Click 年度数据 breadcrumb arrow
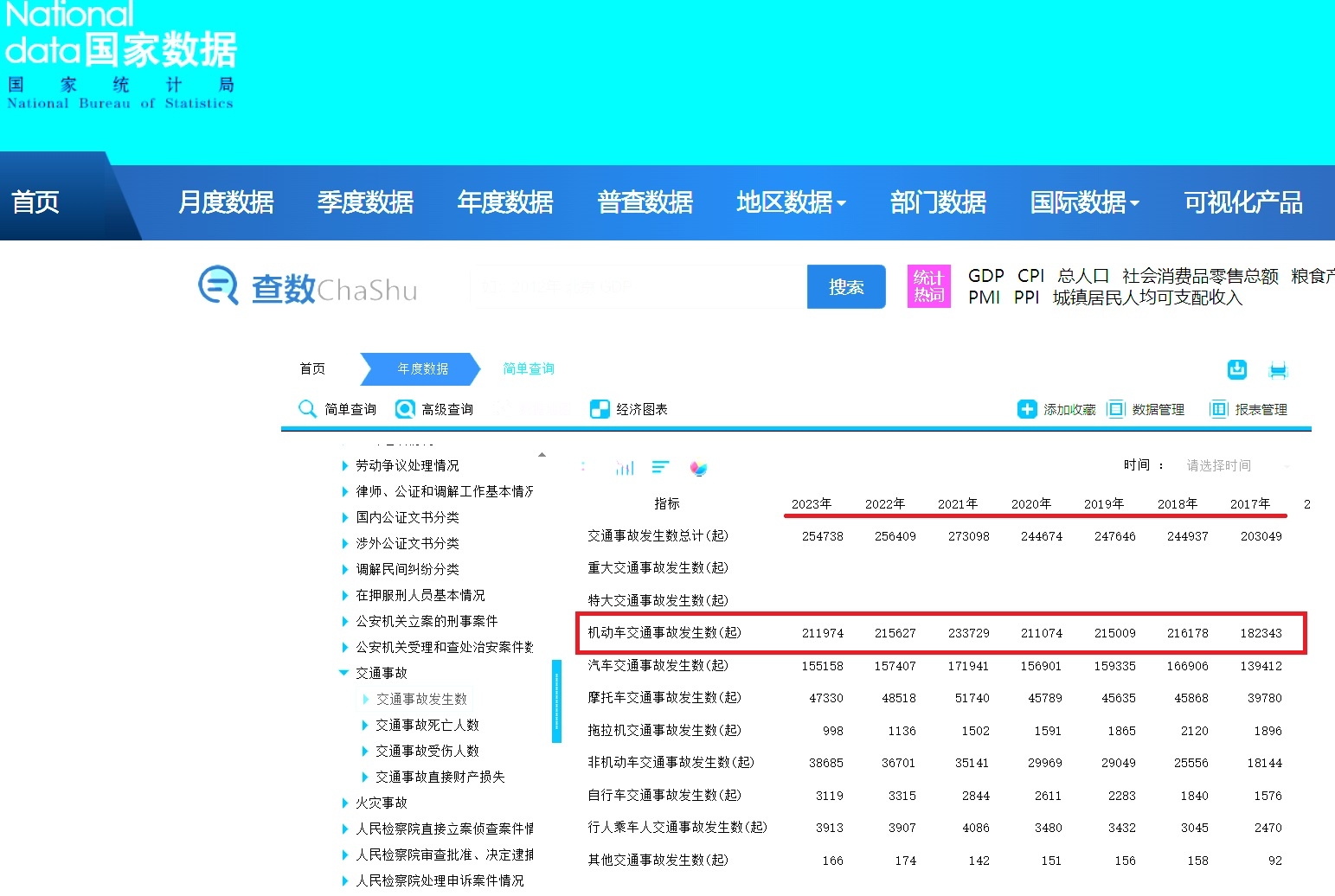Viewport: 1335px width, 896px height. [420, 368]
